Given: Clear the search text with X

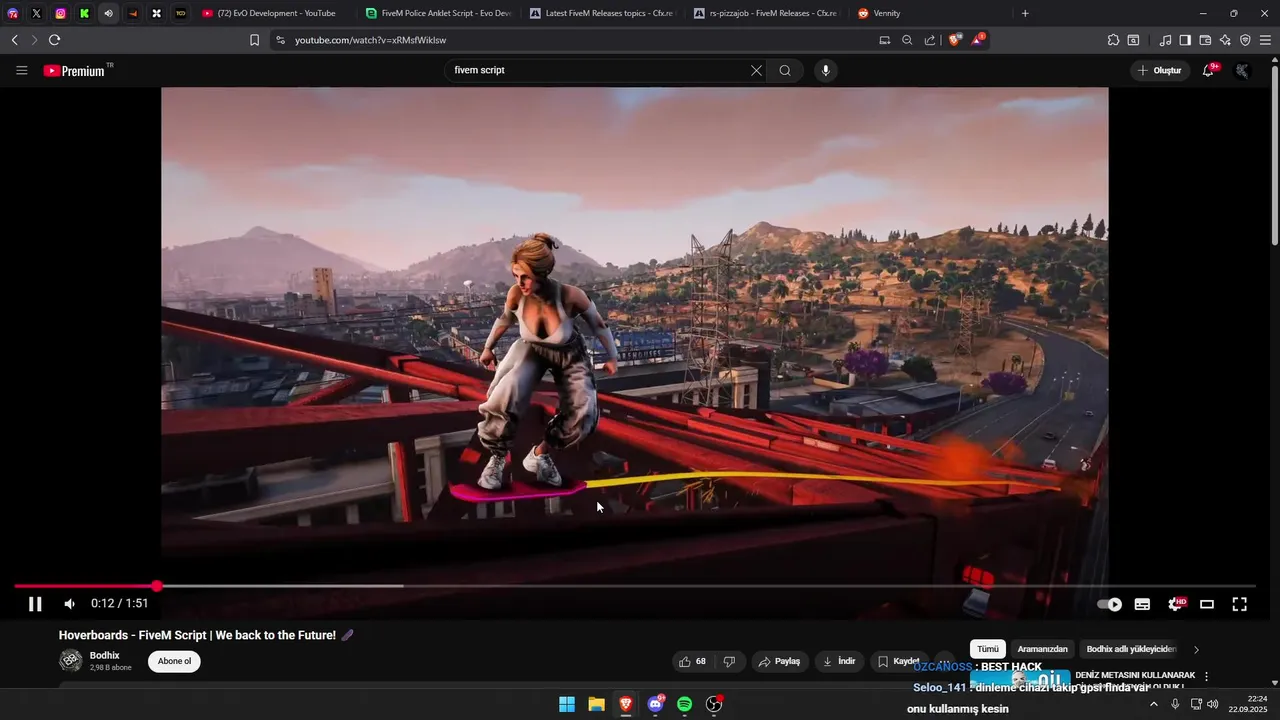Looking at the screenshot, I should point(756,70).
